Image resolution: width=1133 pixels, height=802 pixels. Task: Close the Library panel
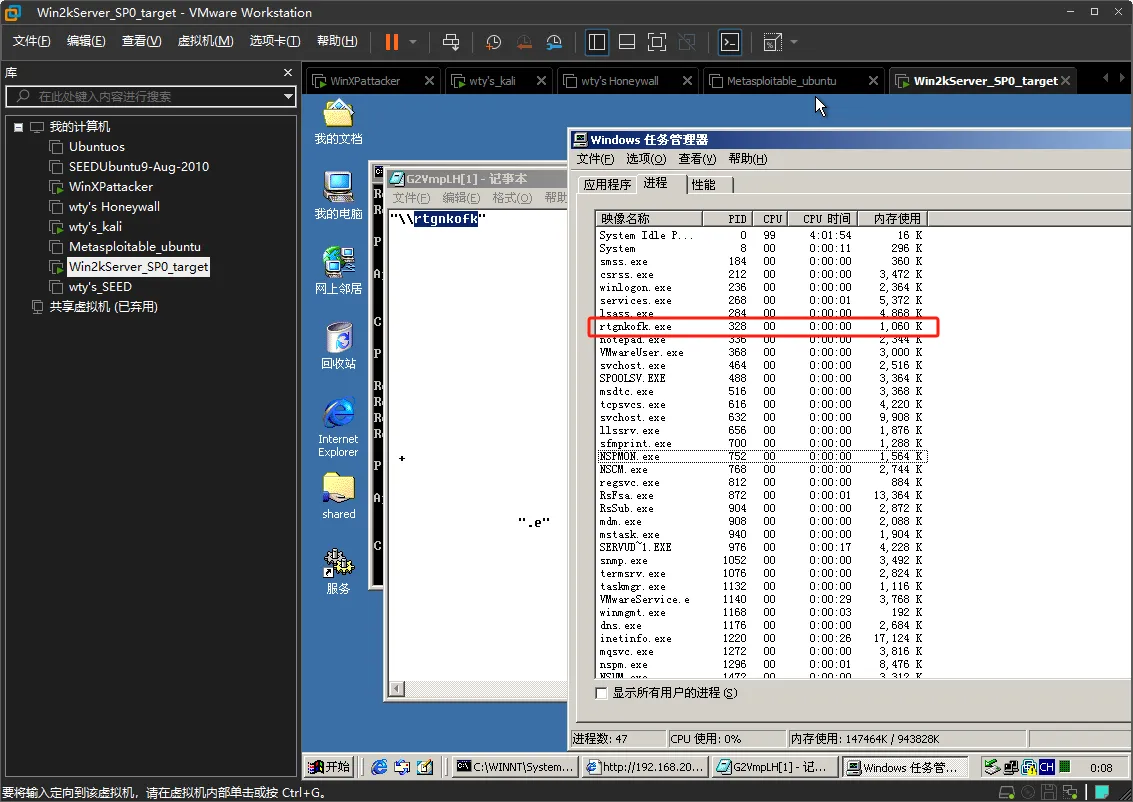288,72
